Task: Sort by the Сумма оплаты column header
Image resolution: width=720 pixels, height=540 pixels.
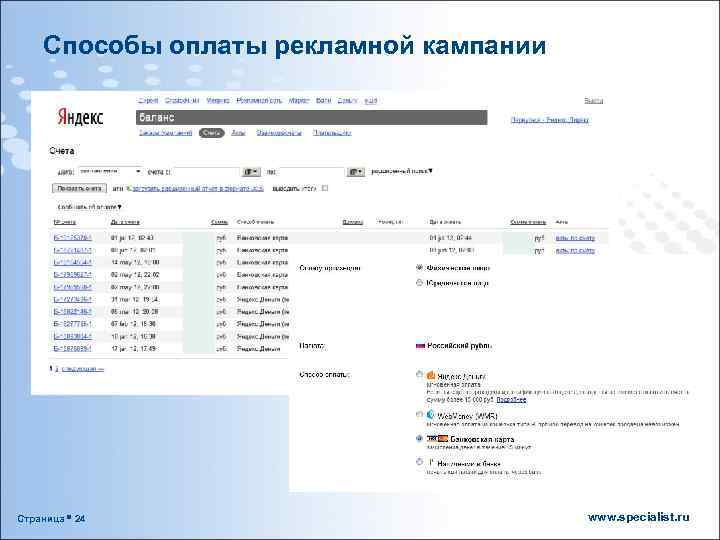Action: coord(528,222)
